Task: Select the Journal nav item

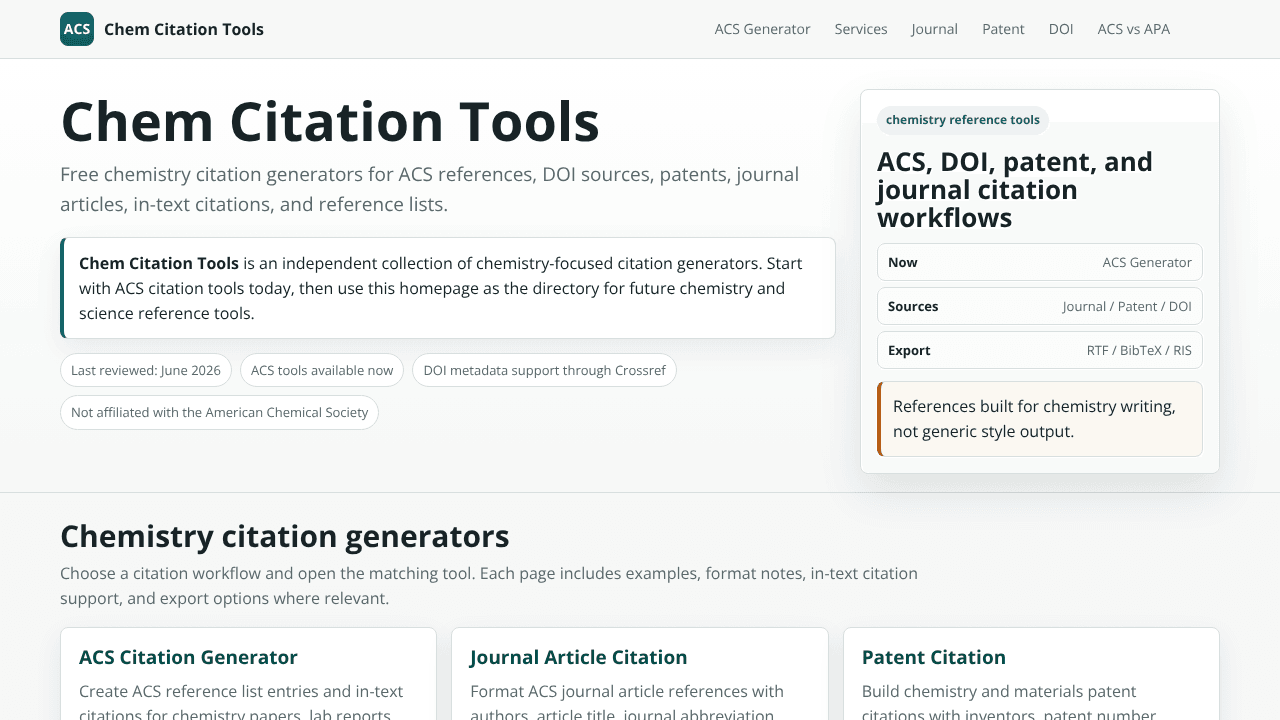Action: (935, 29)
